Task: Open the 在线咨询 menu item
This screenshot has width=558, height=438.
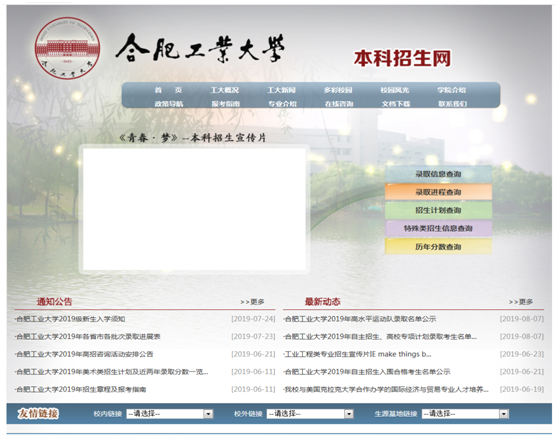Action: pyautogui.click(x=339, y=104)
